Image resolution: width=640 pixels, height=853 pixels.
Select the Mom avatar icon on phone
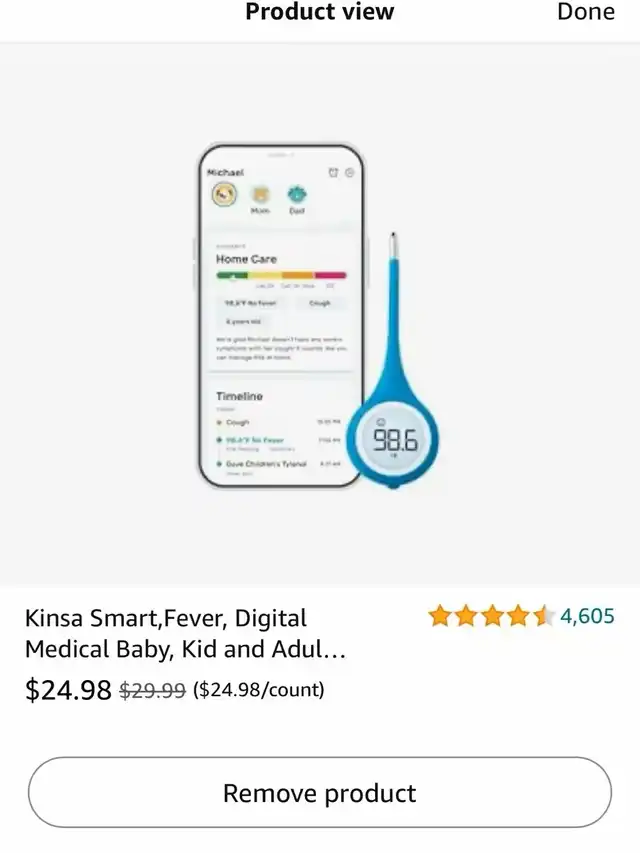pyautogui.click(x=260, y=194)
